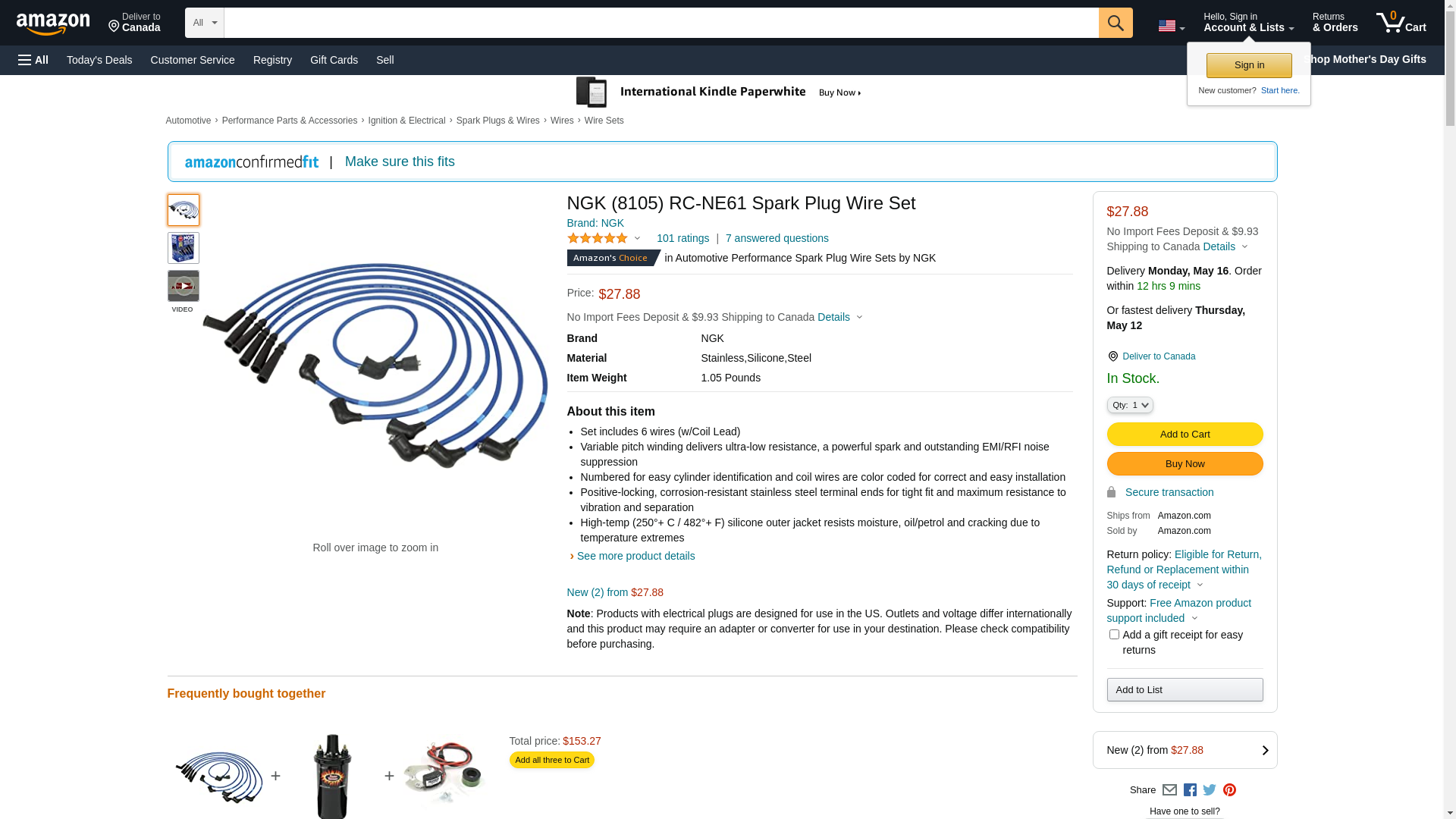Open search category All dropdown
The height and width of the screenshot is (819, 1456).
pyautogui.click(x=205, y=23)
